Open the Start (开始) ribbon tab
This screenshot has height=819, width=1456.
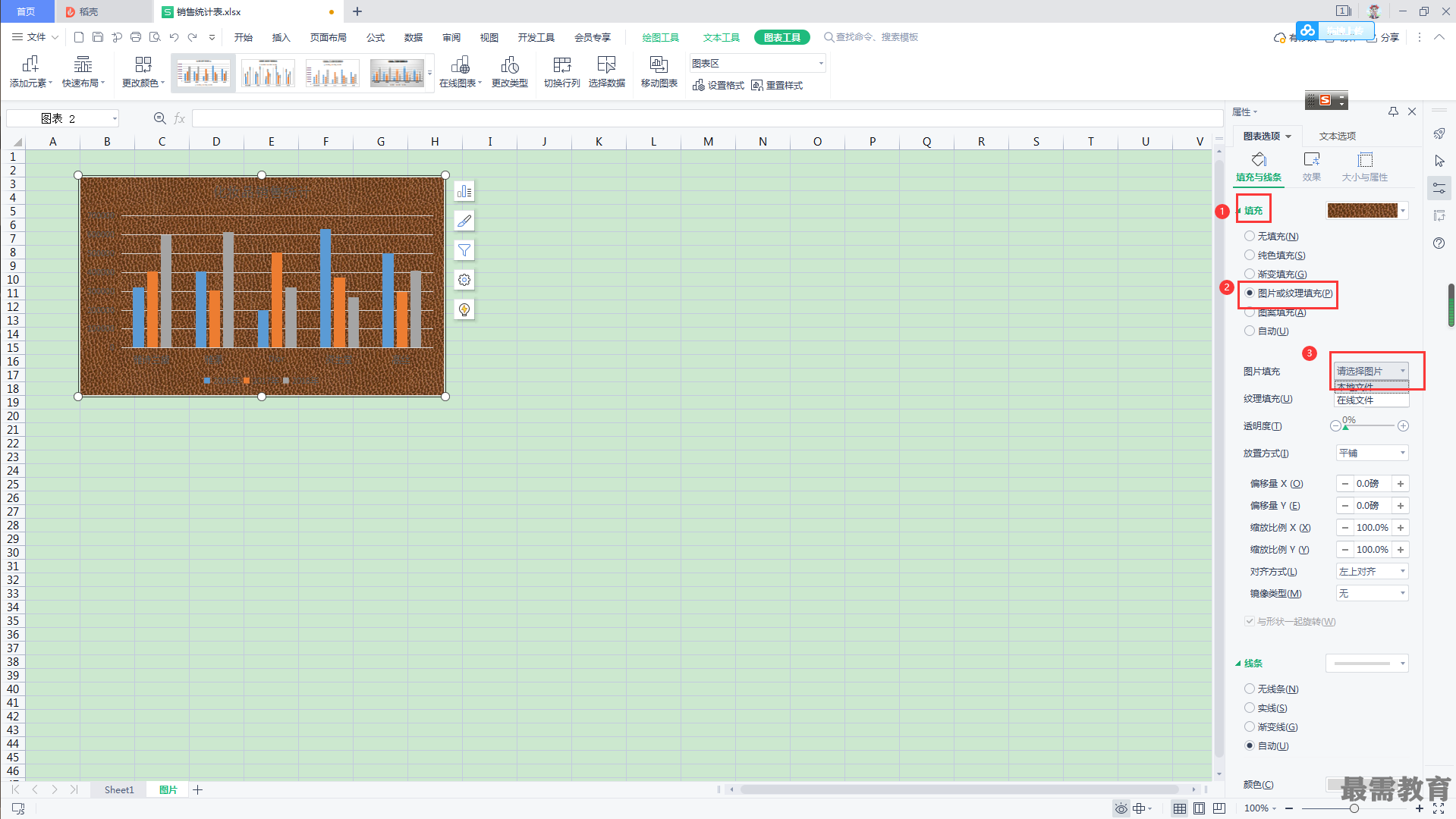244,37
